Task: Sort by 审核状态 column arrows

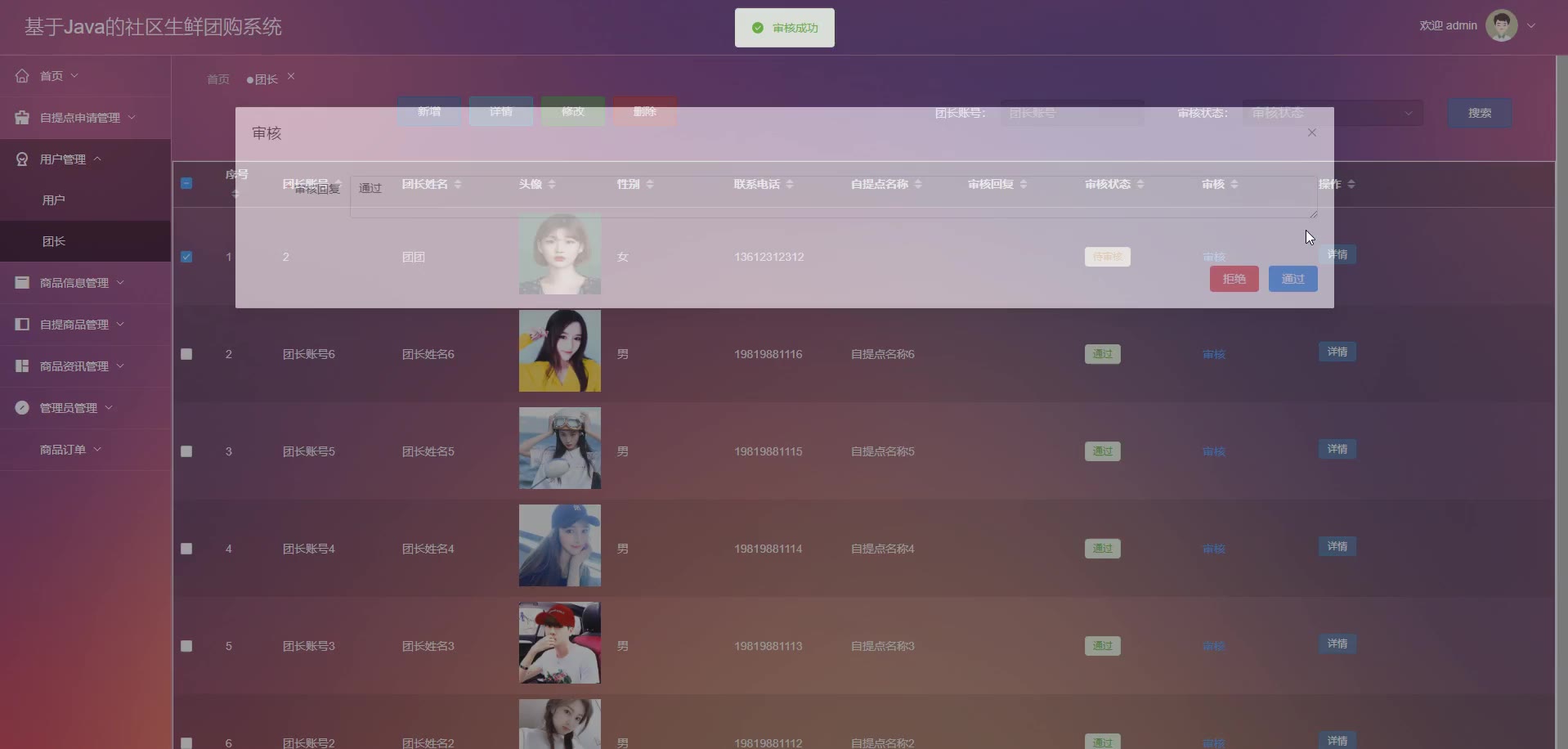Action: point(1140,184)
